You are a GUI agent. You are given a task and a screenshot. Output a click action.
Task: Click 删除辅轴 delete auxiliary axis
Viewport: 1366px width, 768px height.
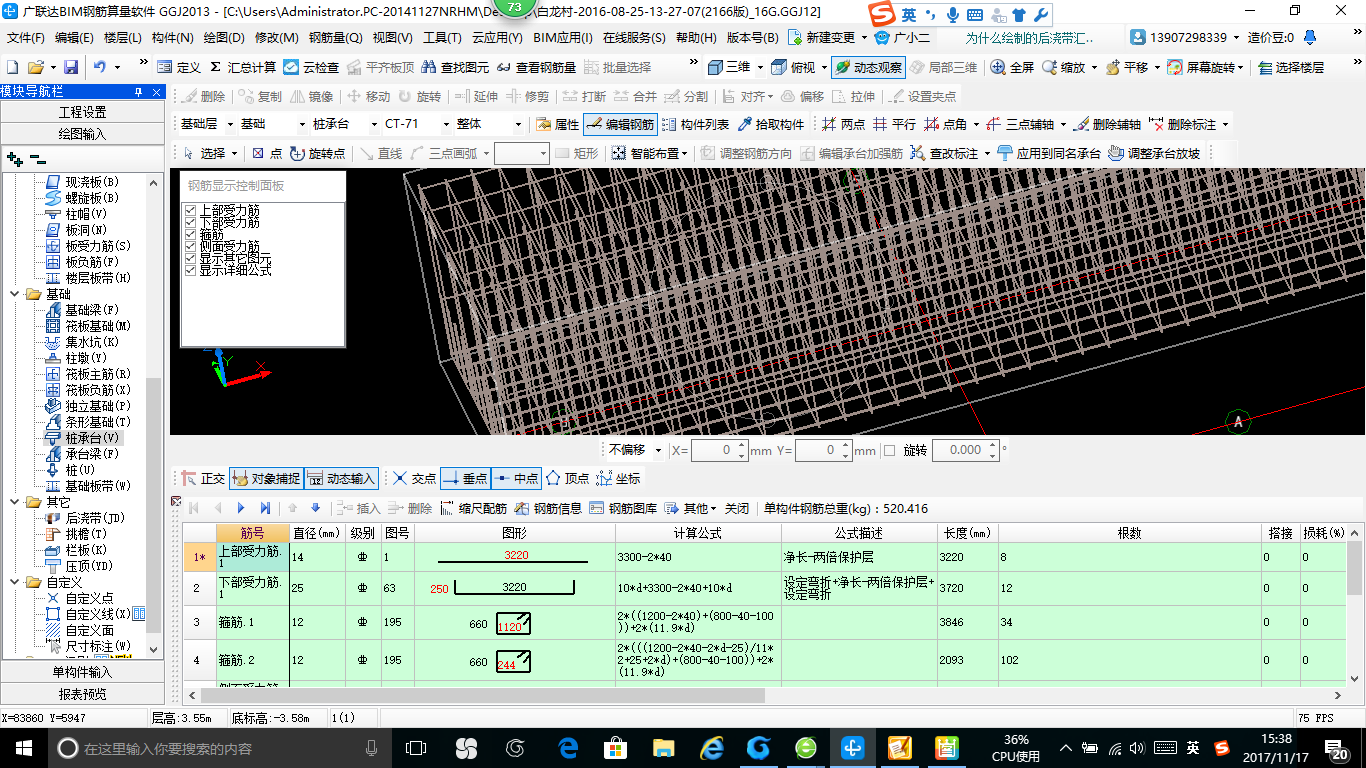click(1107, 124)
